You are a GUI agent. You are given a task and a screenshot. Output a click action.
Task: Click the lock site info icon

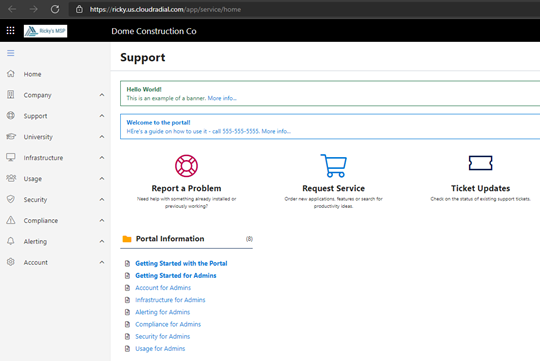pos(79,9)
